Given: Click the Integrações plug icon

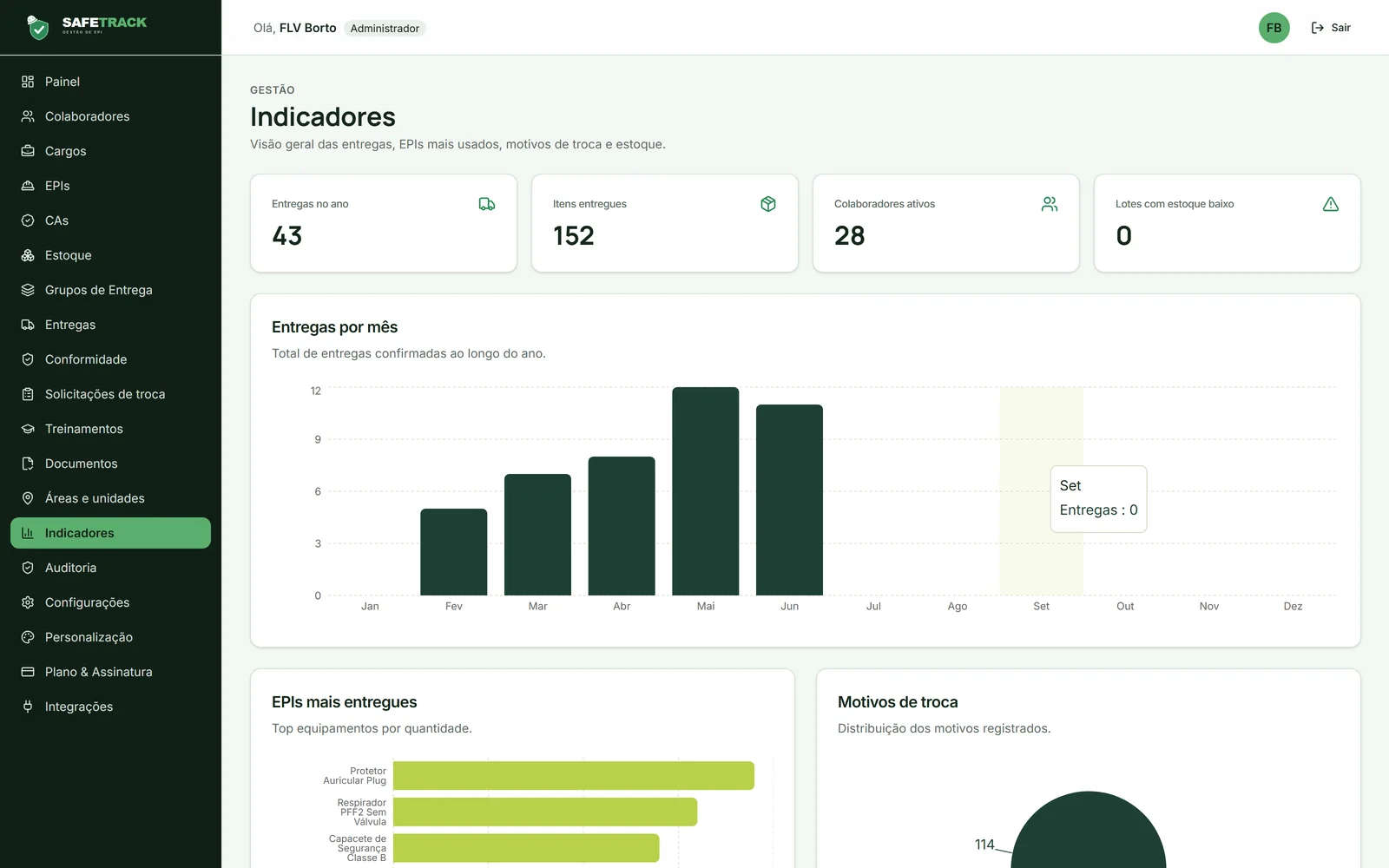Looking at the screenshot, I should [28, 707].
